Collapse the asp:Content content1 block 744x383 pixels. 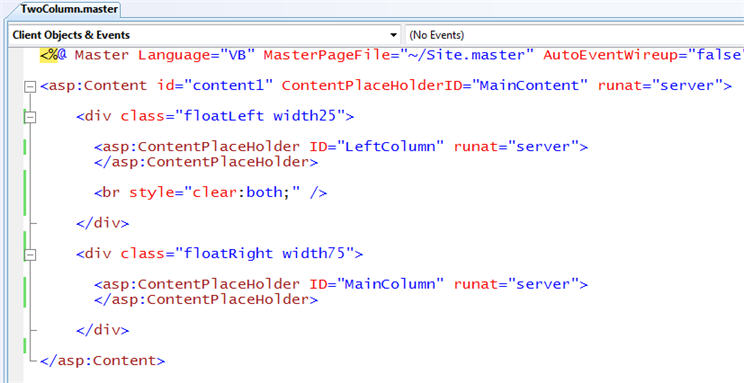click(x=30, y=86)
